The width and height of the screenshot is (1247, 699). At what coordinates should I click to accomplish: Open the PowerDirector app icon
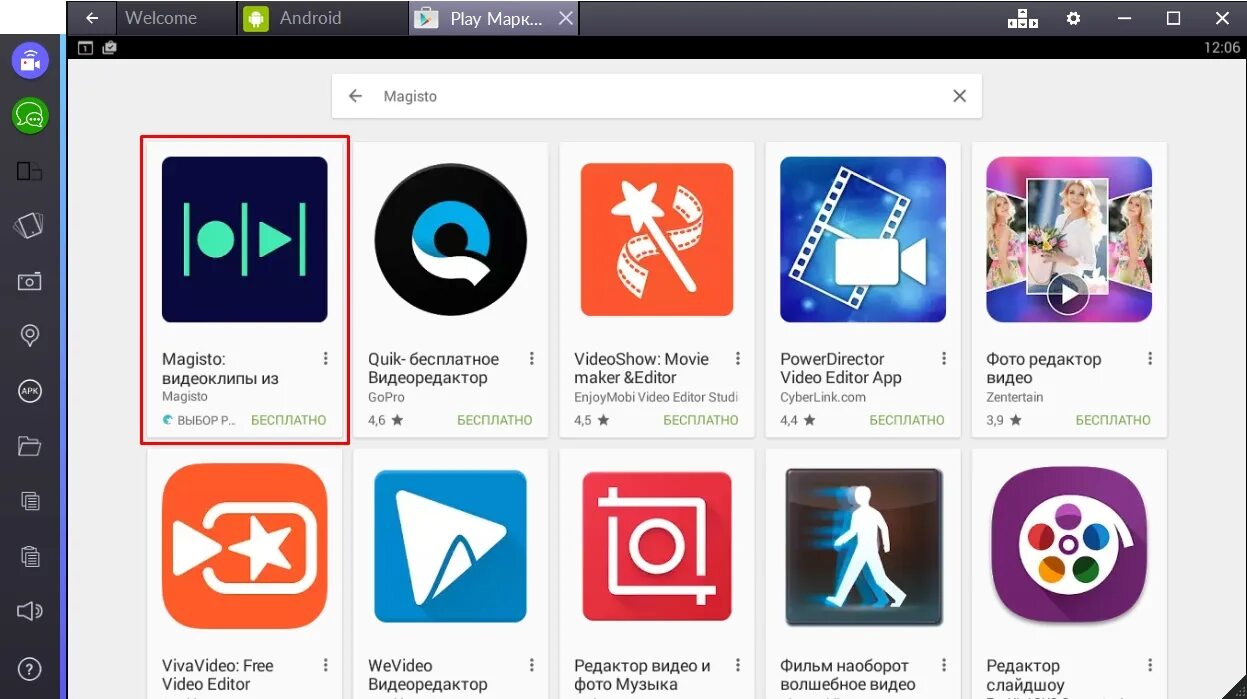(x=863, y=239)
